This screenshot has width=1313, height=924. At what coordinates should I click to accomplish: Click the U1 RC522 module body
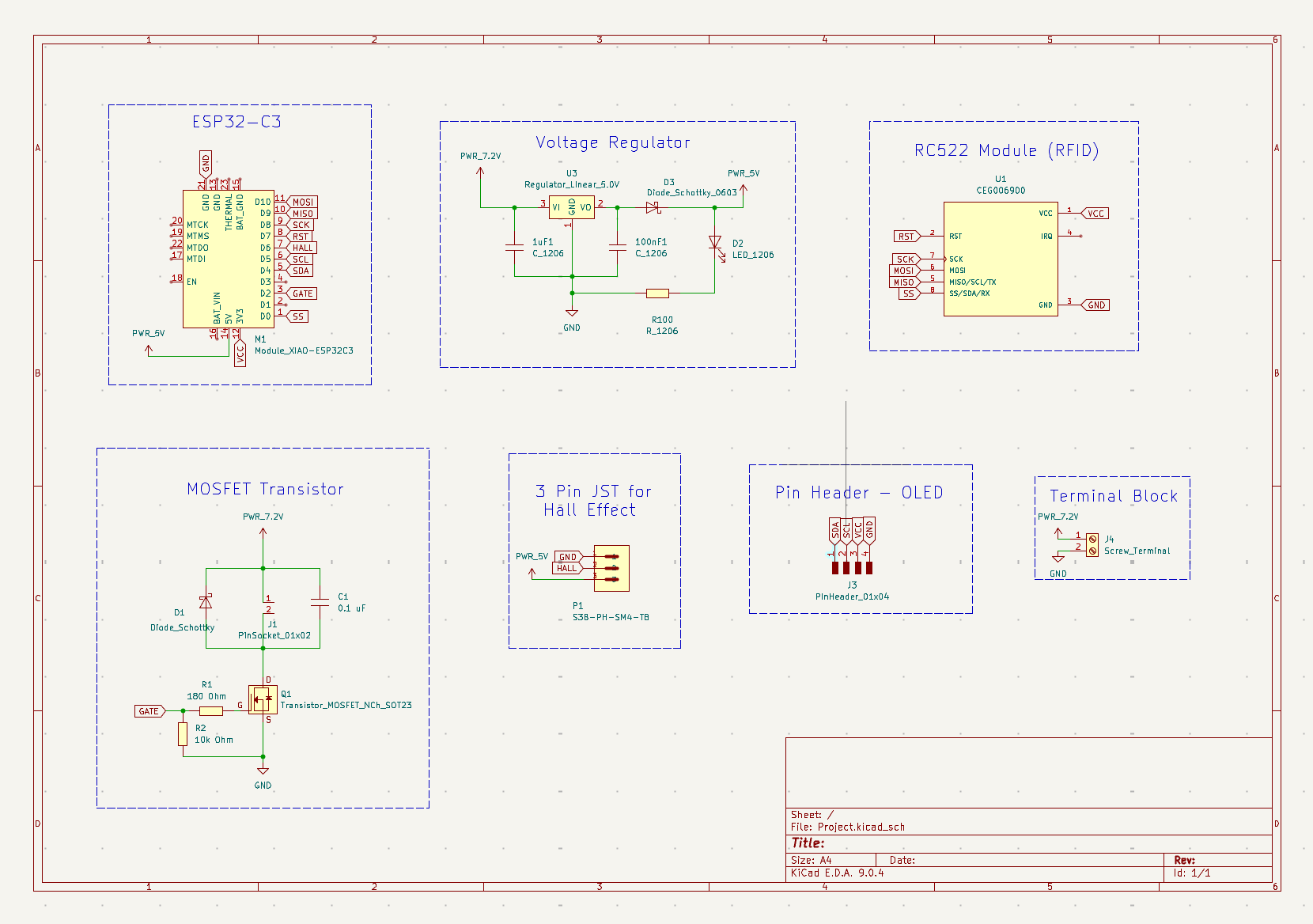[x=1001, y=259]
